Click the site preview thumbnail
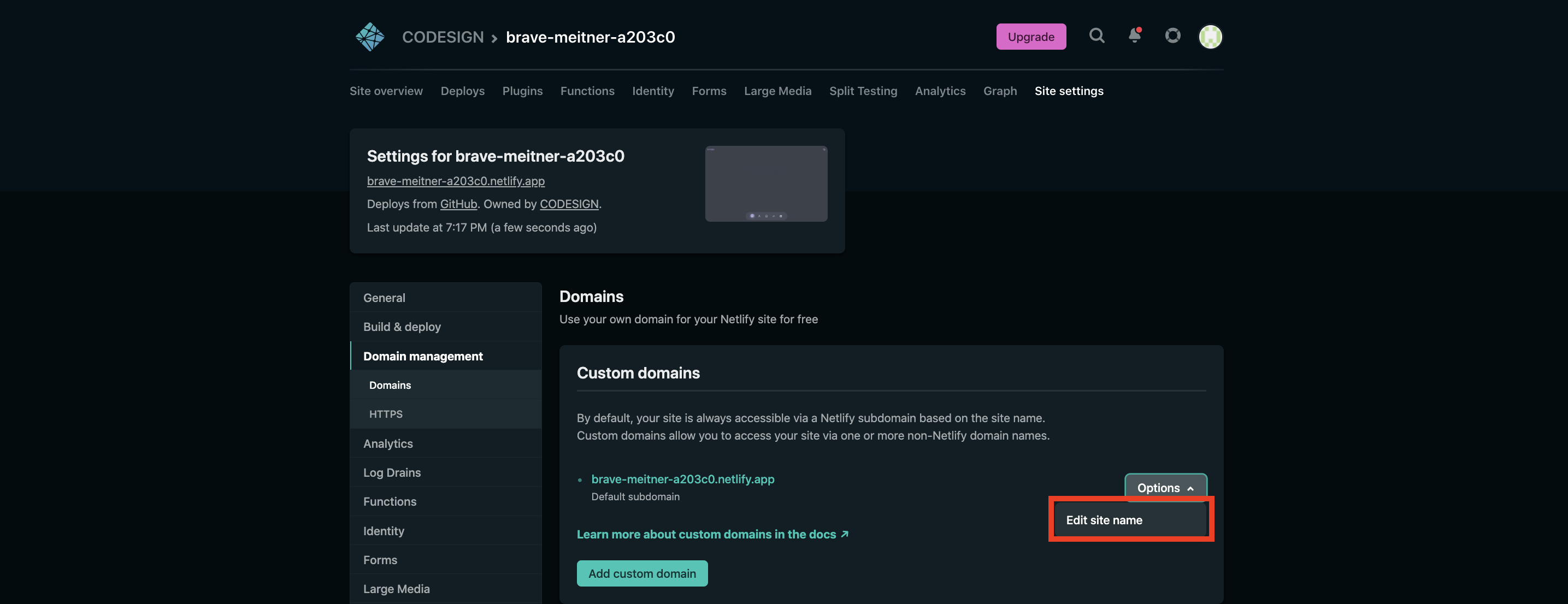This screenshot has width=1568, height=604. click(x=766, y=183)
